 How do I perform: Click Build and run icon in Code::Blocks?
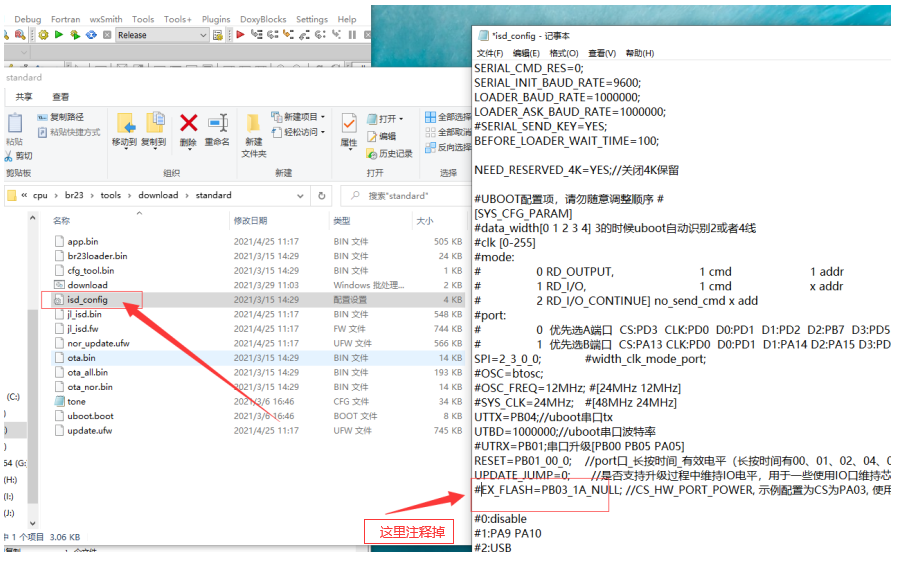(x=75, y=35)
